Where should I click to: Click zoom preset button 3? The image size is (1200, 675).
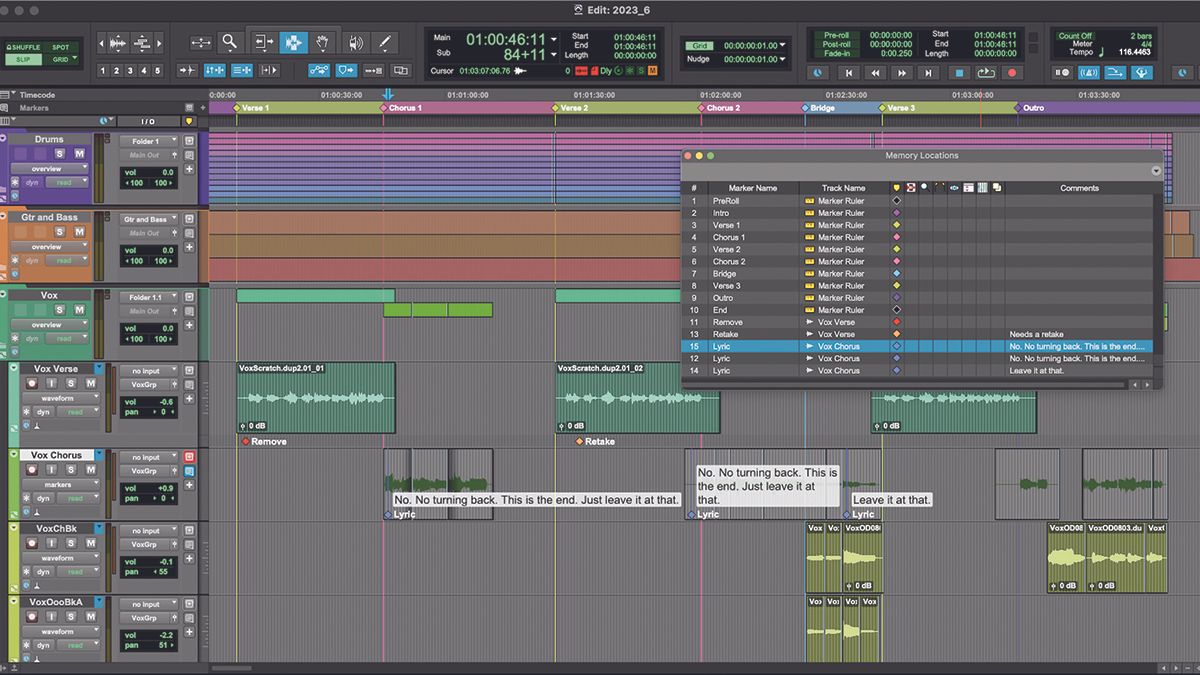point(132,70)
